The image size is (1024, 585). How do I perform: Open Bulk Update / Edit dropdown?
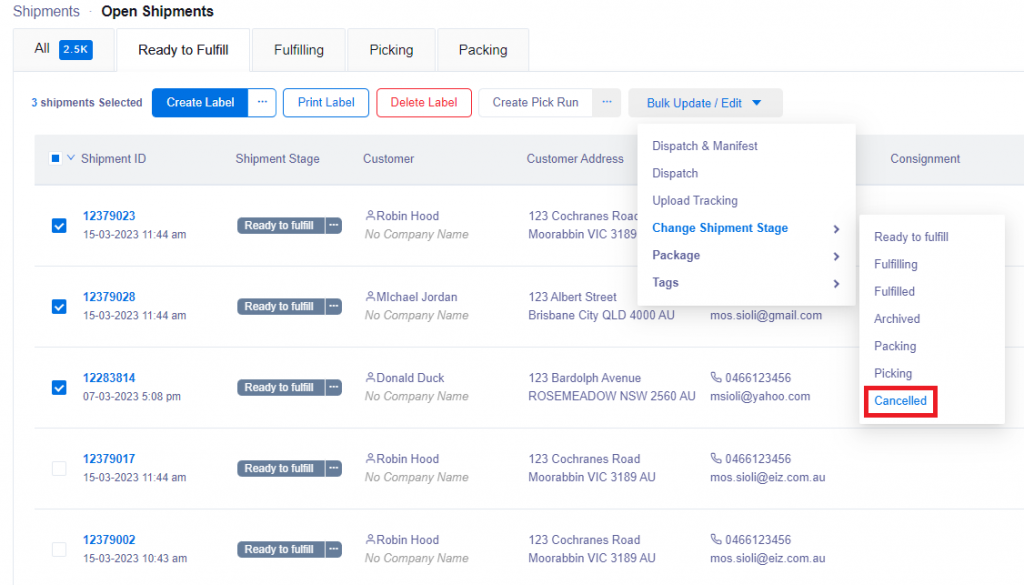pos(705,103)
